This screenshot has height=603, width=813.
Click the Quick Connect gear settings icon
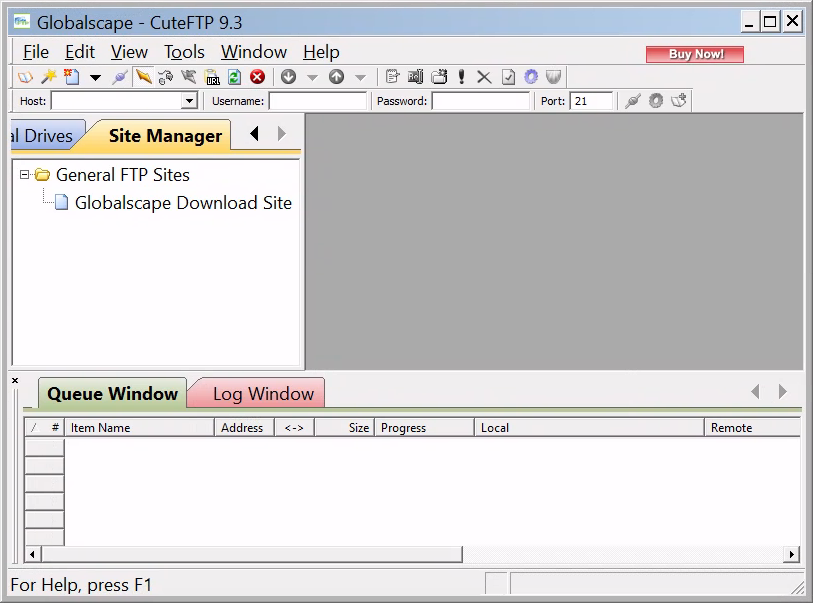[656, 101]
